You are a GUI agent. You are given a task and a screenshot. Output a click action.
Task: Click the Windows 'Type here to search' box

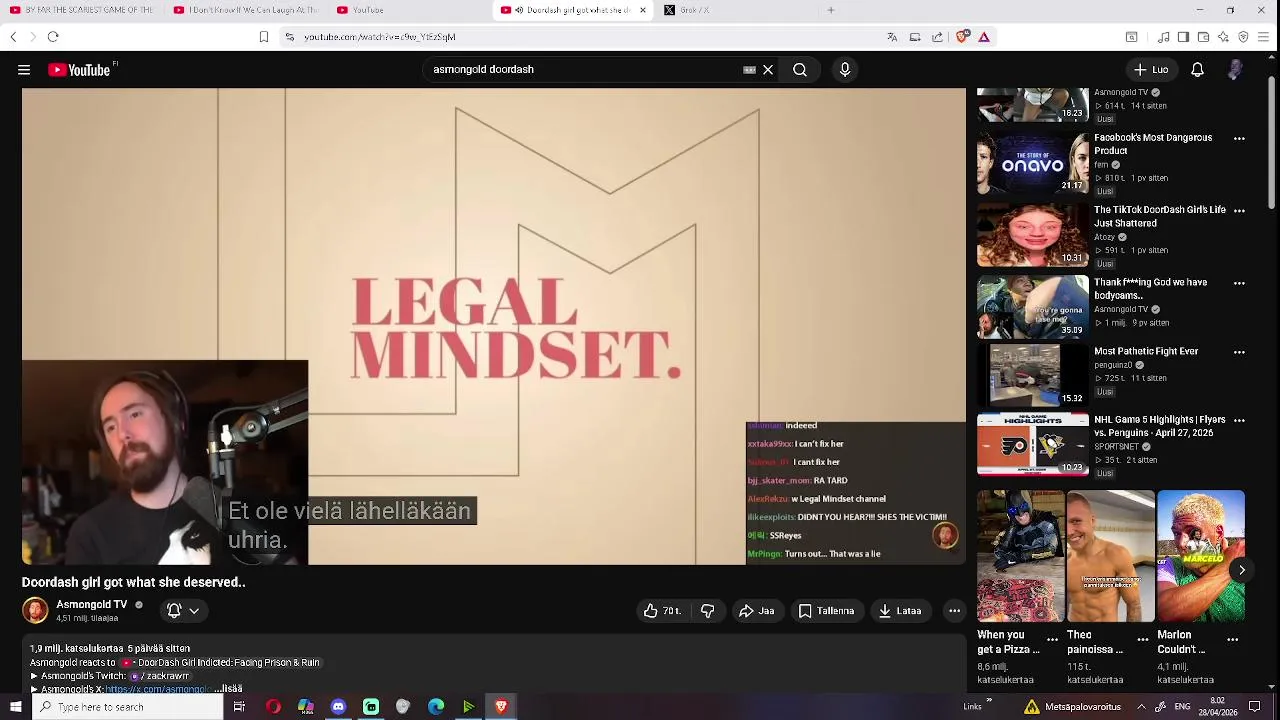click(x=127, y=707)
